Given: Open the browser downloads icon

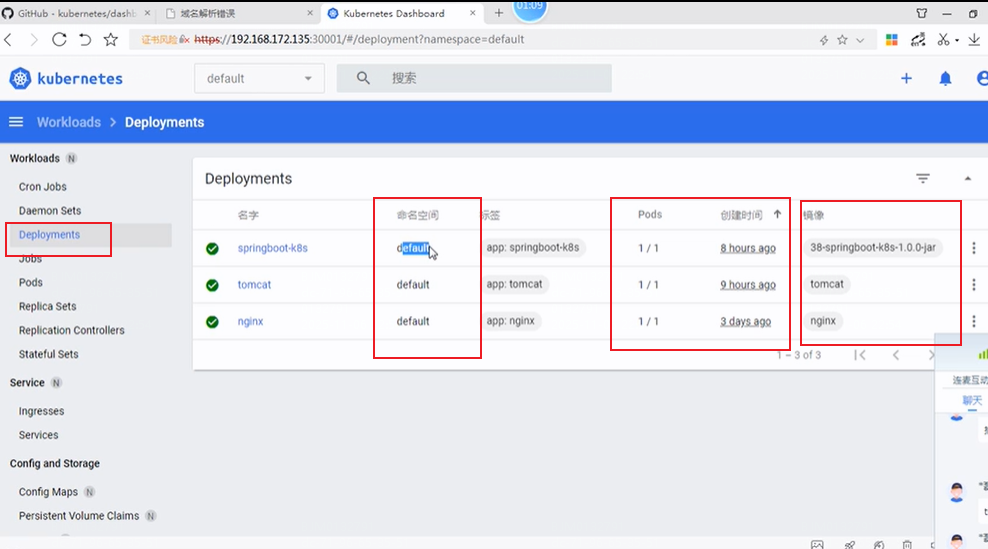Looking at the screenshot, I should coord(974,40).
